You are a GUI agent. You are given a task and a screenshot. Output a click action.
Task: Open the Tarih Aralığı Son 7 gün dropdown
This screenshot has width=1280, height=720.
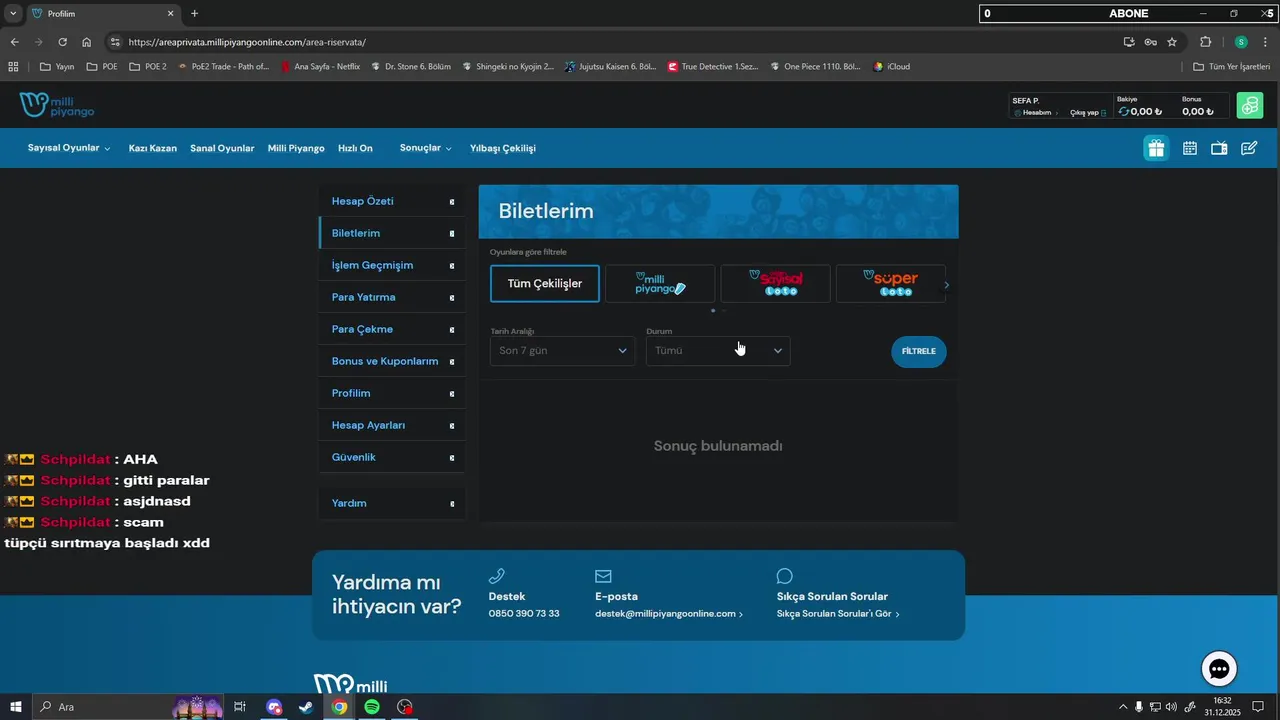pos(562,351)
